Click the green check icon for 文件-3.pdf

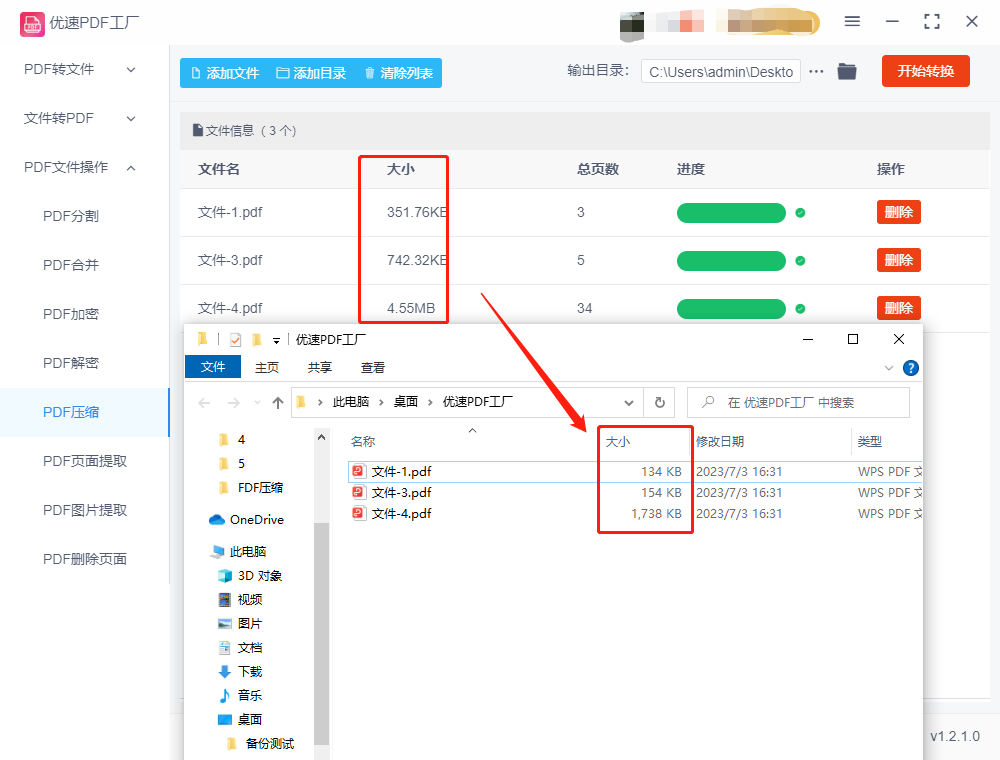click(800, 261)
